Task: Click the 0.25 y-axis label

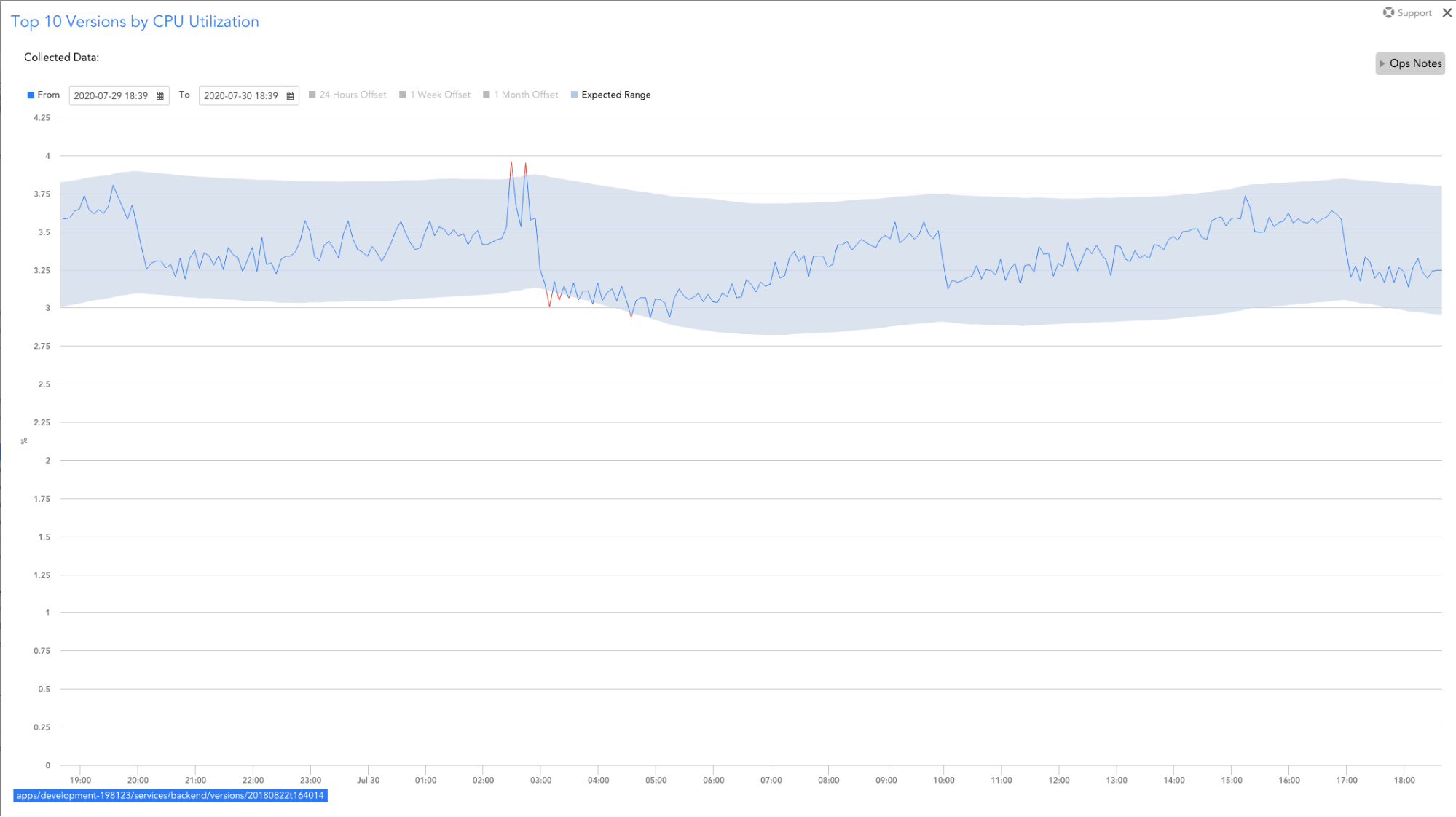Action: click(x=42, y=727)
